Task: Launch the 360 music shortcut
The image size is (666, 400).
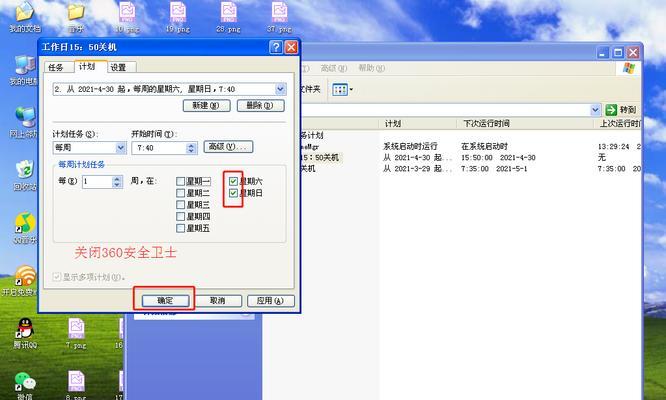Action: click(x=25, y=227)
